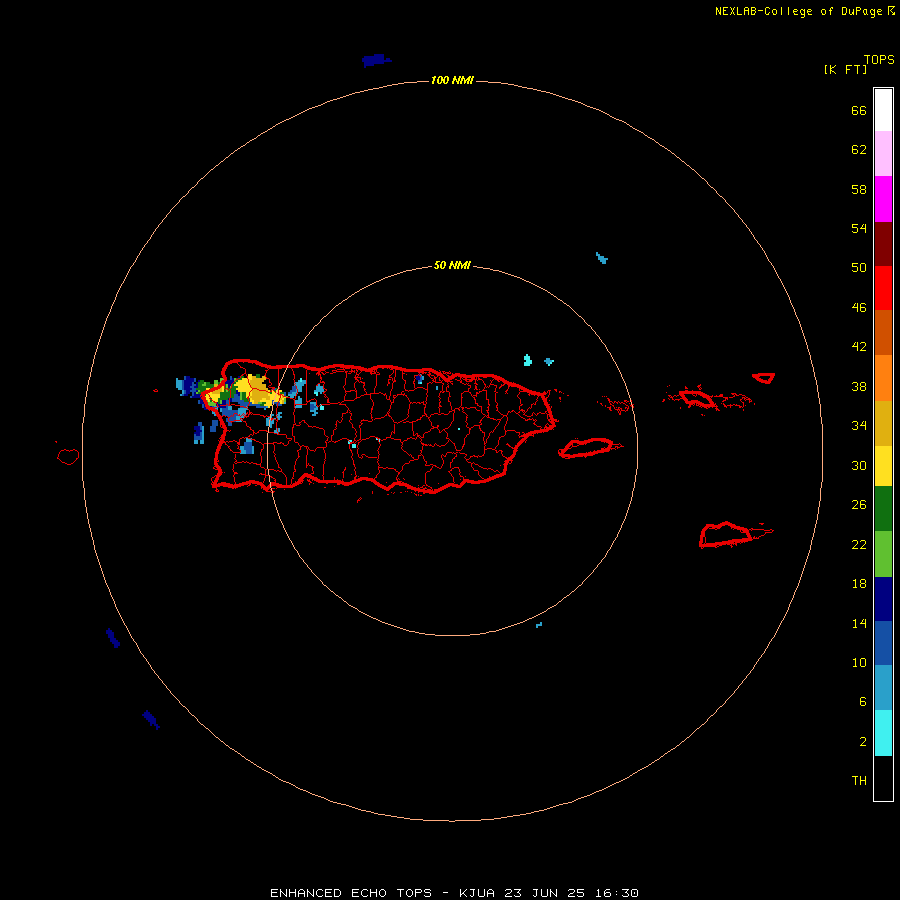The height and width of the screenshot is (900, 900).
Task: Click the NEXLAB-College of DuPage credit text
Action: click(798, 11)
